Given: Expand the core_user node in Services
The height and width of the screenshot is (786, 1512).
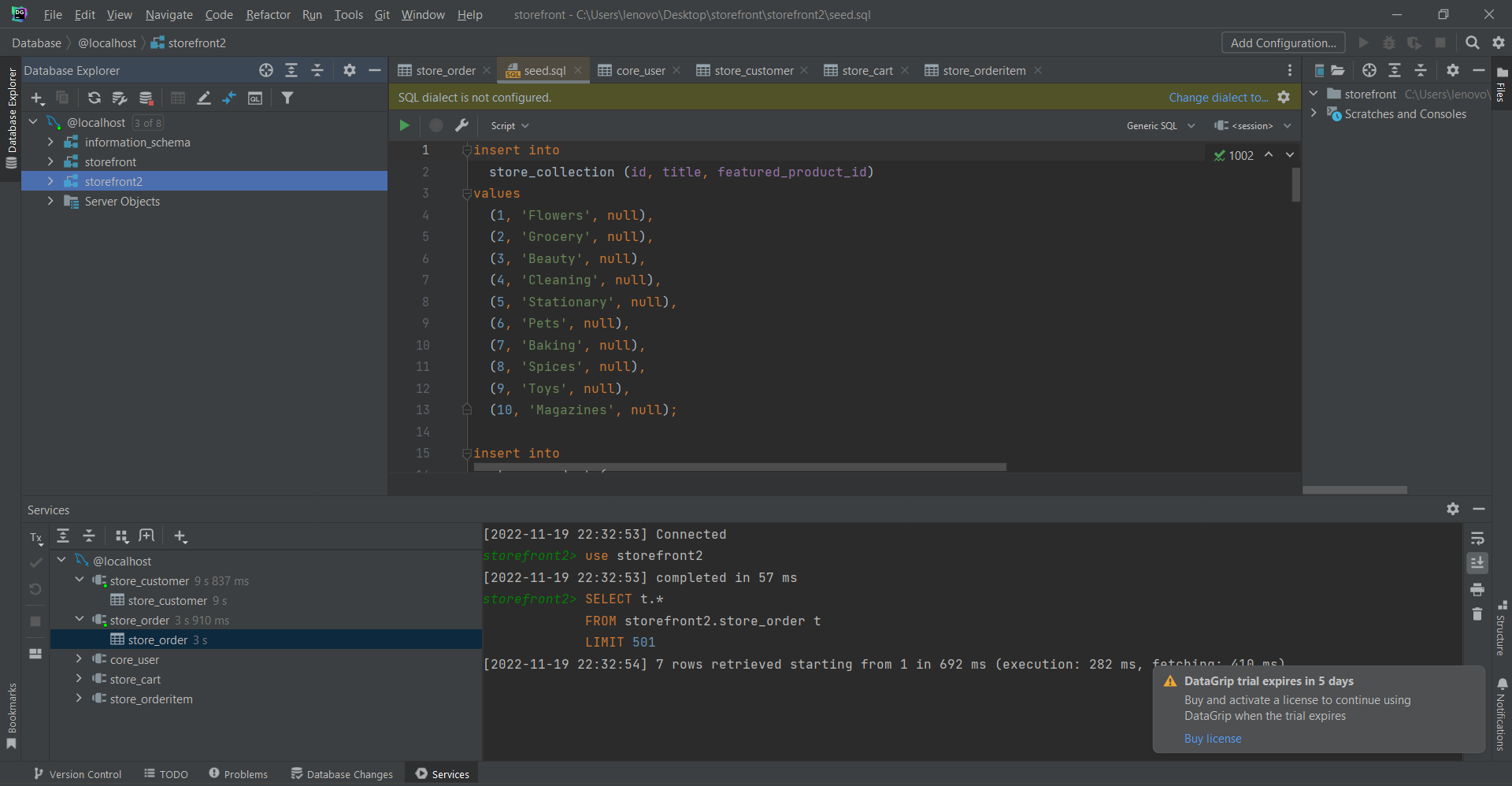Looking at the screenshot, I should point(79,659).
